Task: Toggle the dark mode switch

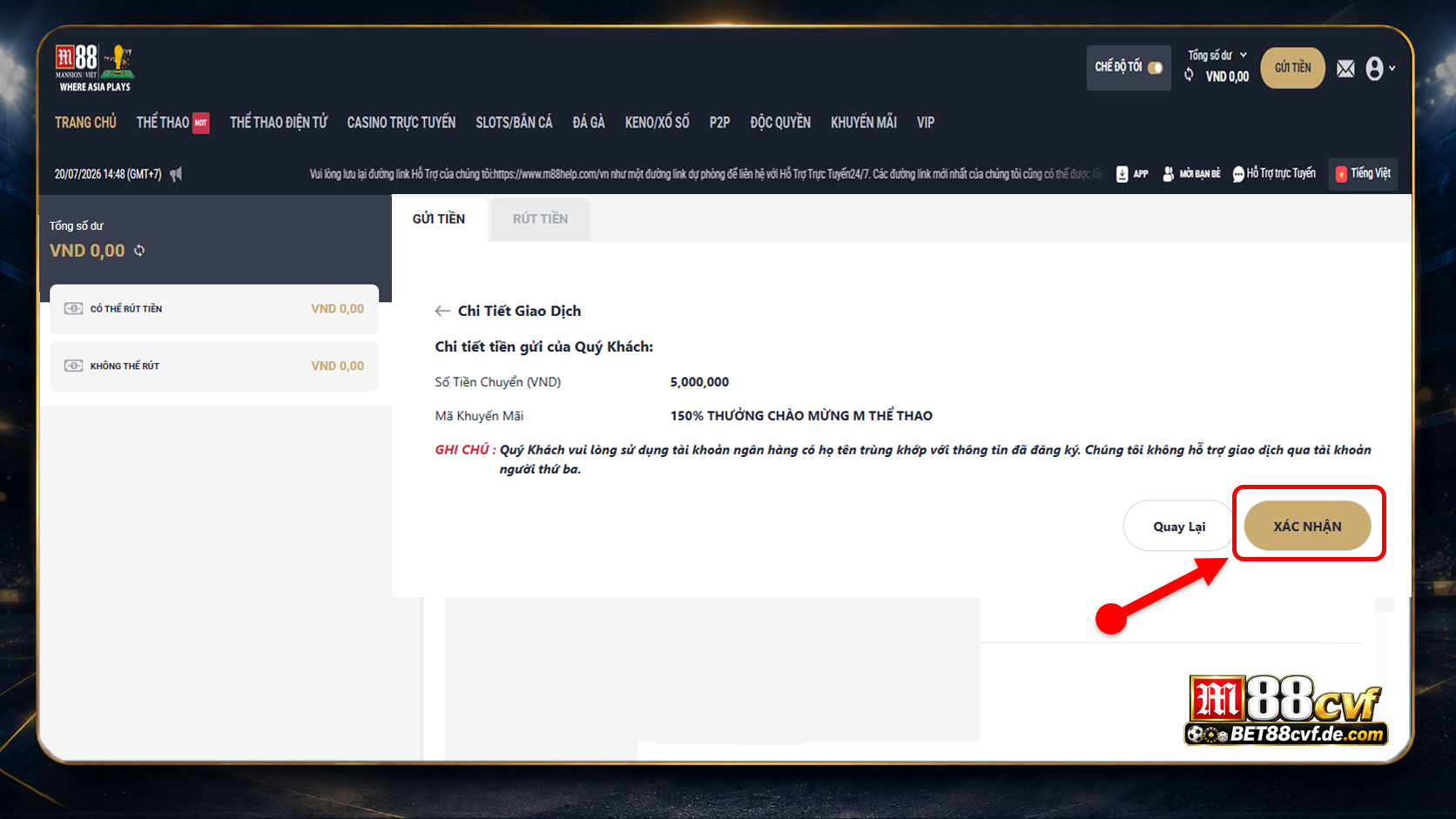Action: point(1155,68)
